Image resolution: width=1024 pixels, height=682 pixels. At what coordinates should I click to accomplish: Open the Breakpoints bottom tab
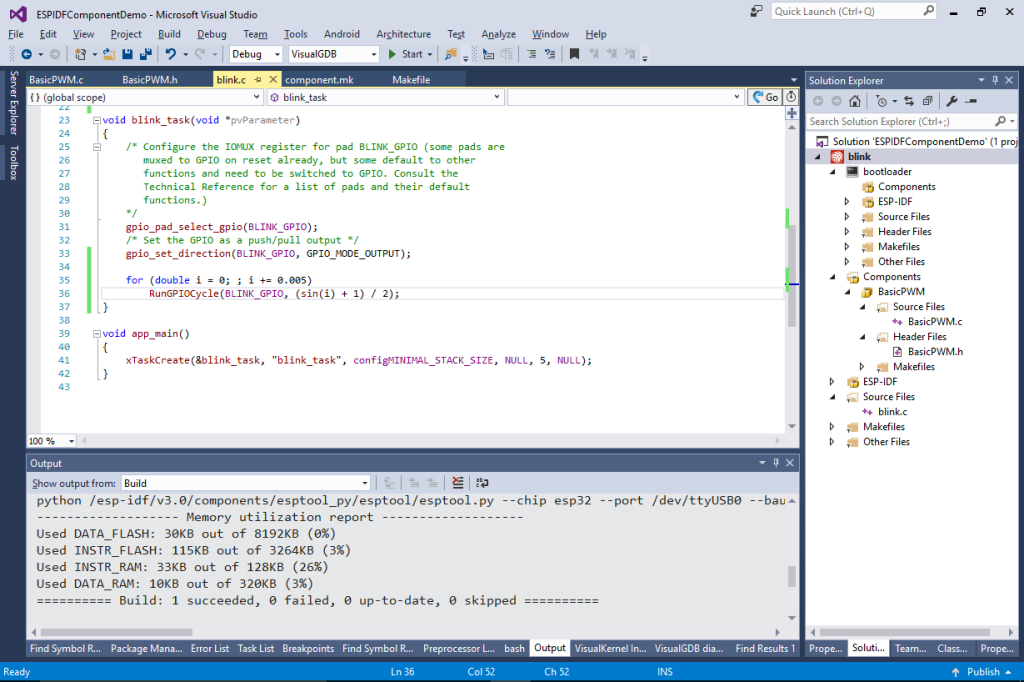pos(308,648)
